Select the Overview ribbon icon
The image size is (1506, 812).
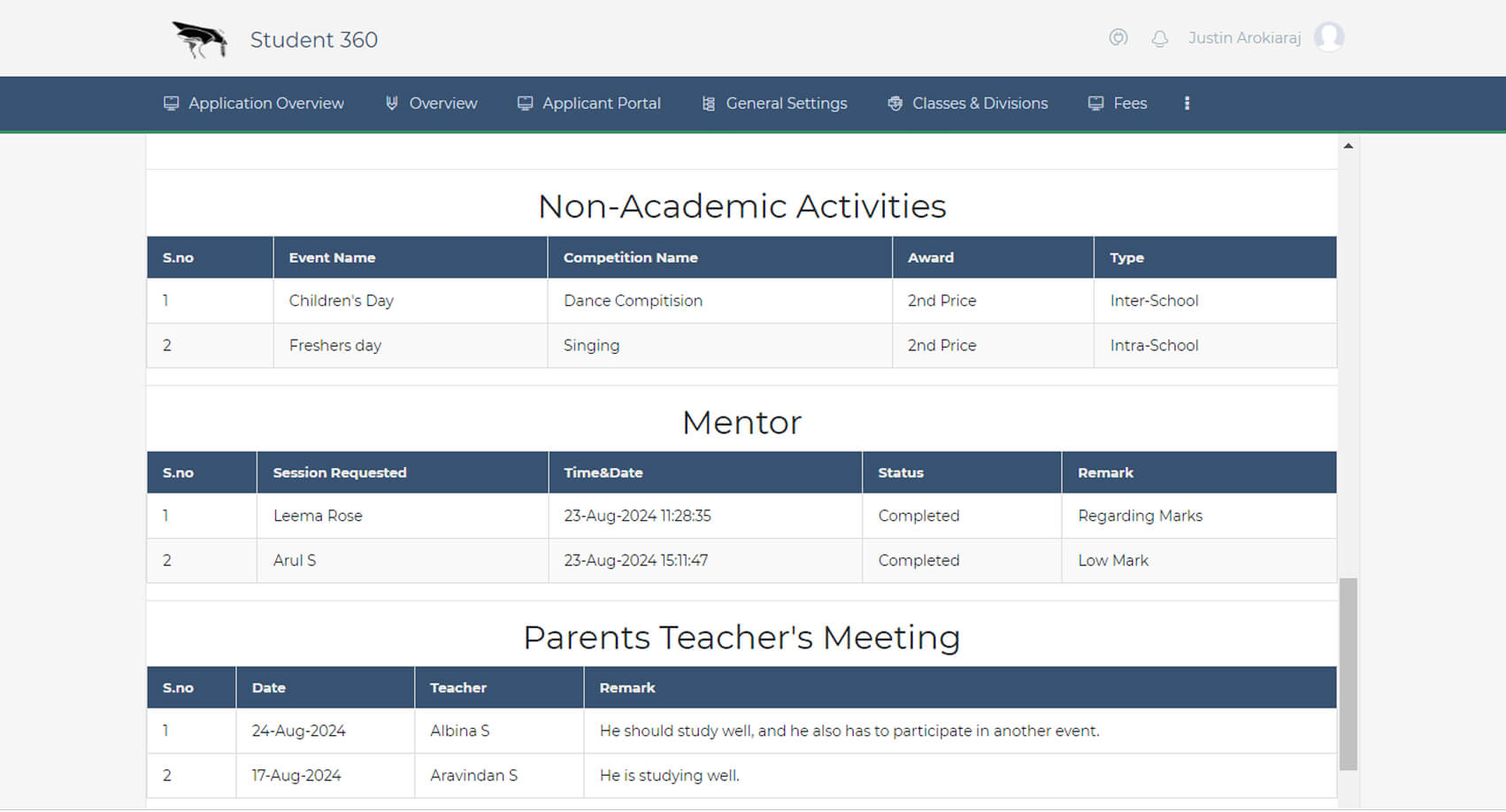click(x=391, y=103)
